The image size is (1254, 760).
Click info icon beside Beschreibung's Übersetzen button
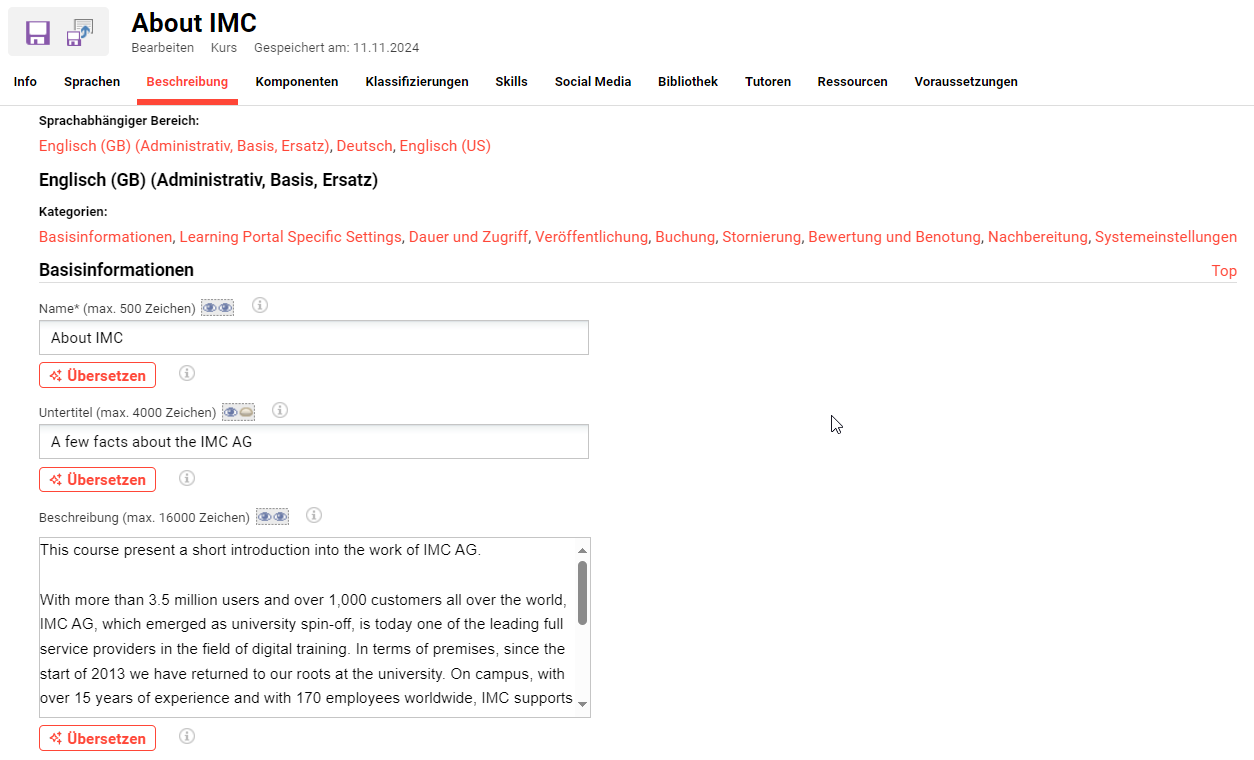click(187, 737)
